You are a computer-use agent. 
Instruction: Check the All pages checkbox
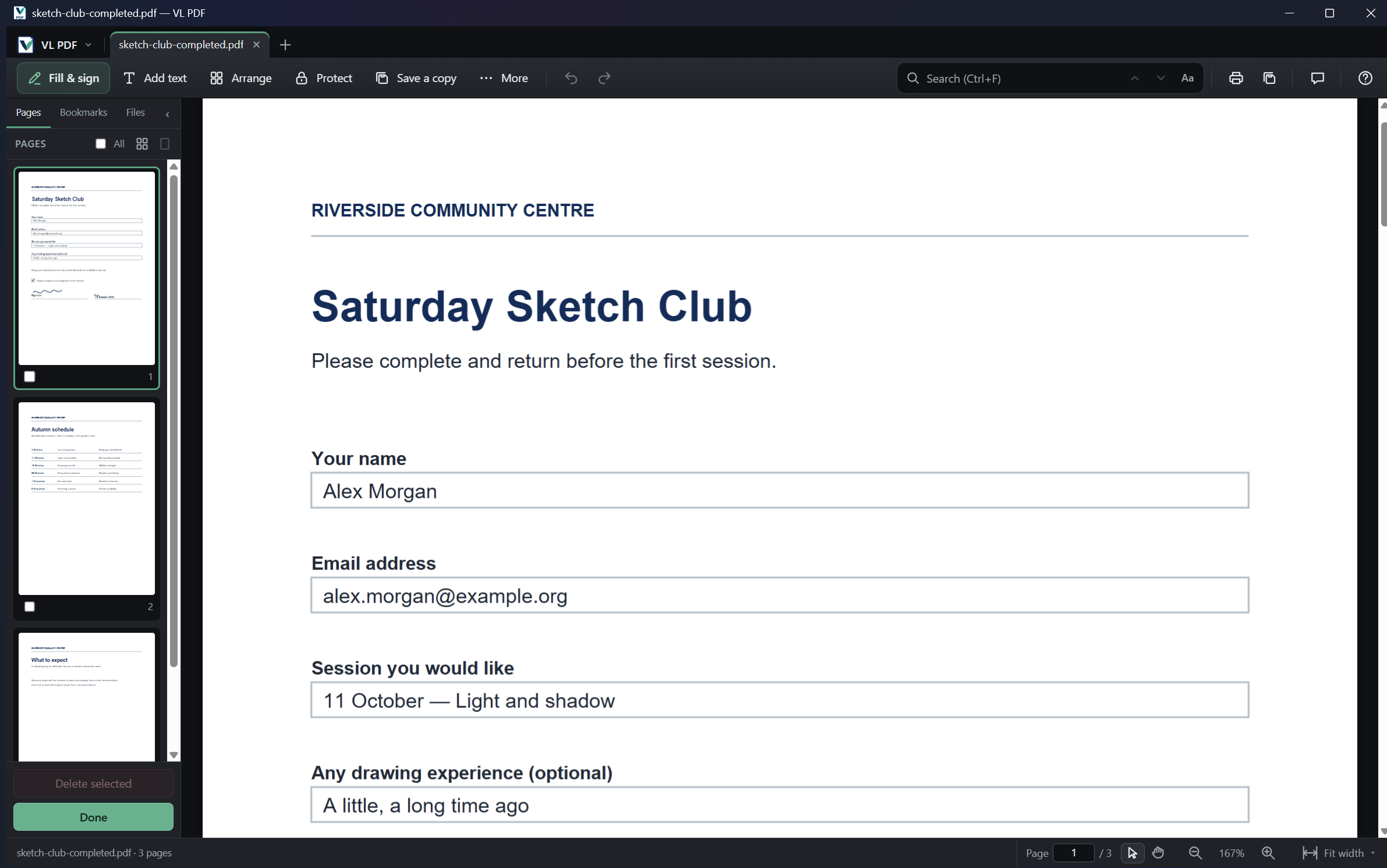tap(101, 144)
